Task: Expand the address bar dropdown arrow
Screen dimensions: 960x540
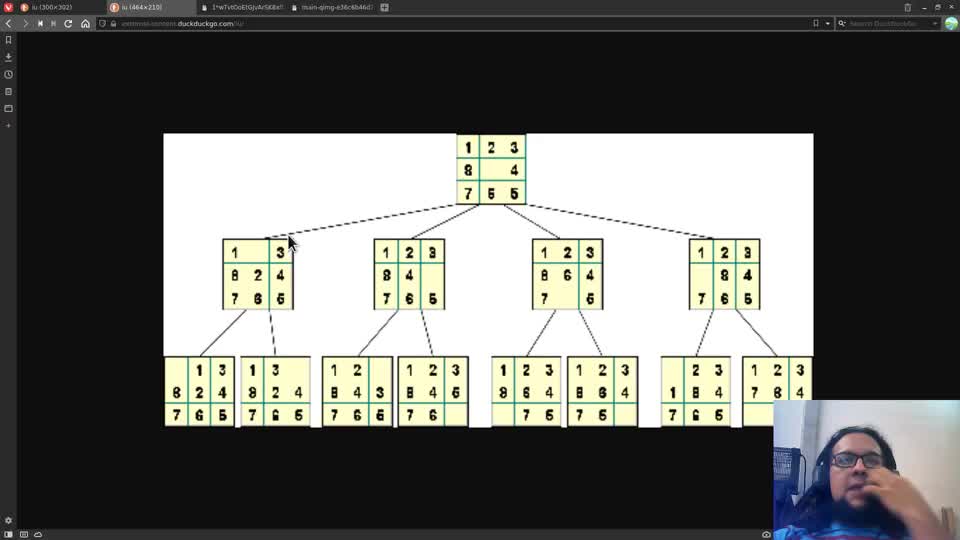Action: 828,23
